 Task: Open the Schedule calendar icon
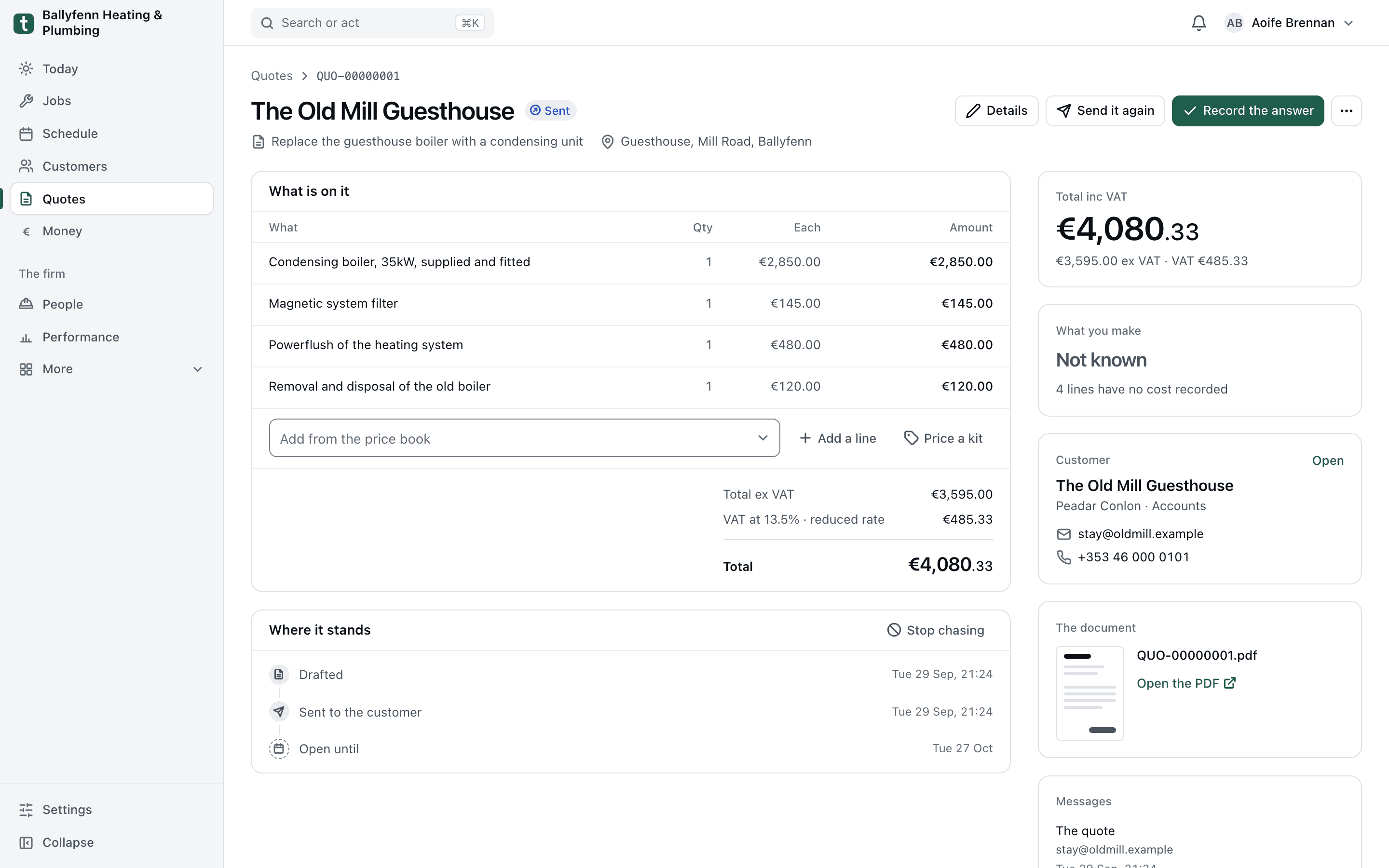point(26,134)
